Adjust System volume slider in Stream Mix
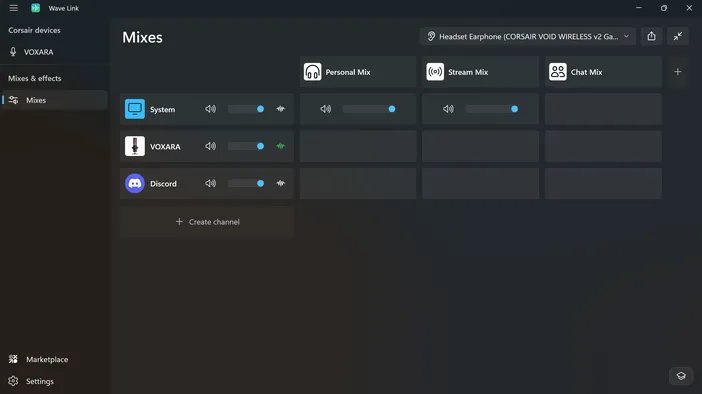 coord(492,109)
